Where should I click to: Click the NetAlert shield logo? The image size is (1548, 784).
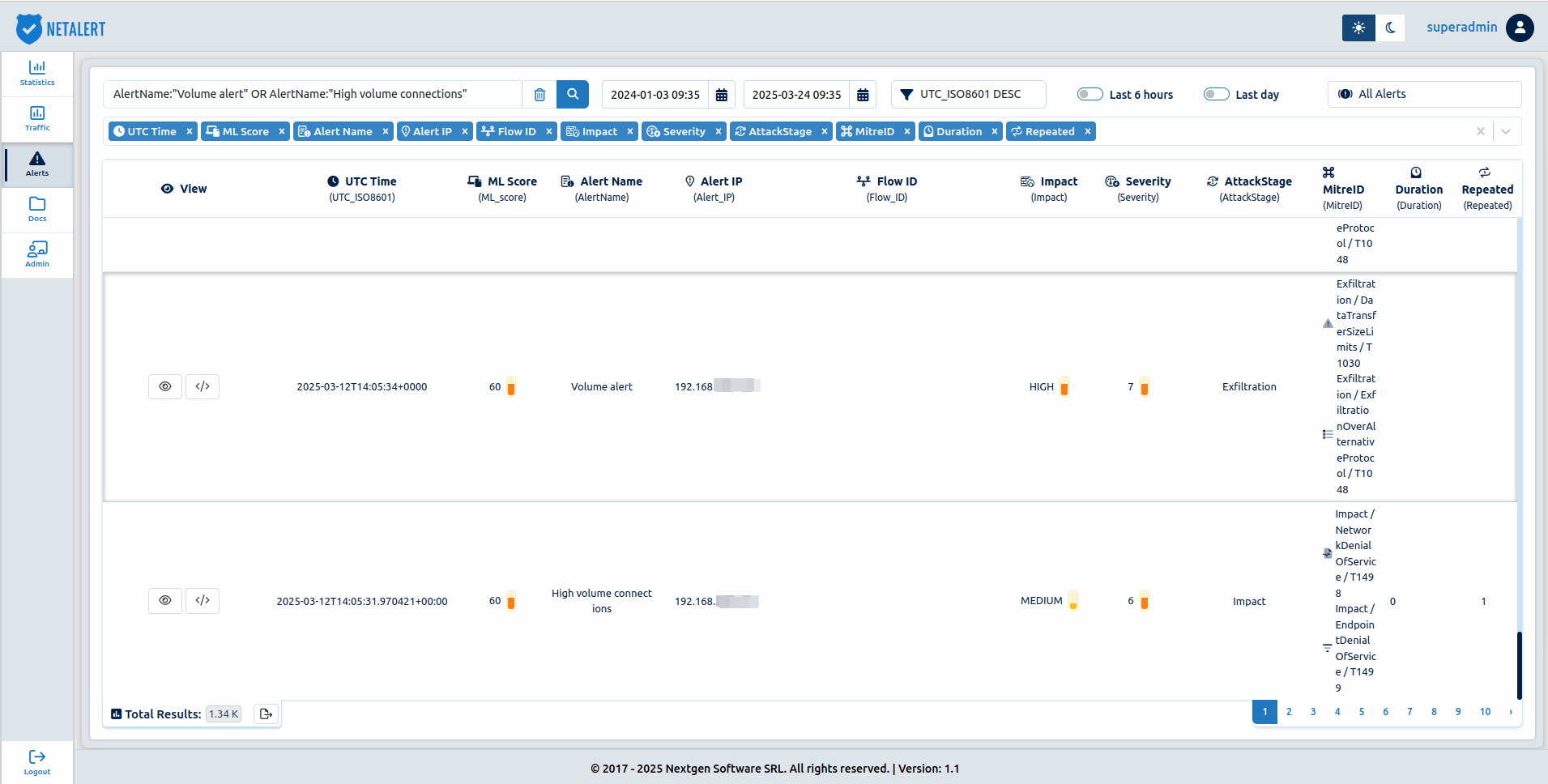point(29,28)
